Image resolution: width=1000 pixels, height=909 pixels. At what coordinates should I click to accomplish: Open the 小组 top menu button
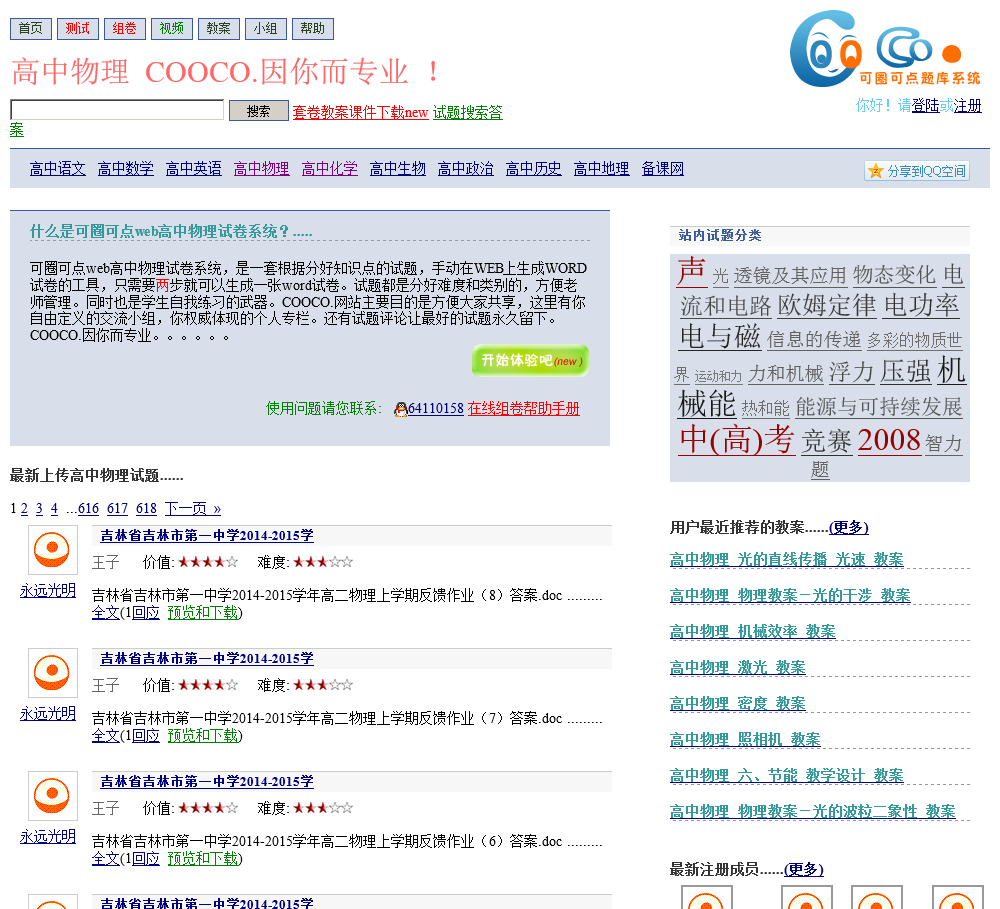(266, 29)
